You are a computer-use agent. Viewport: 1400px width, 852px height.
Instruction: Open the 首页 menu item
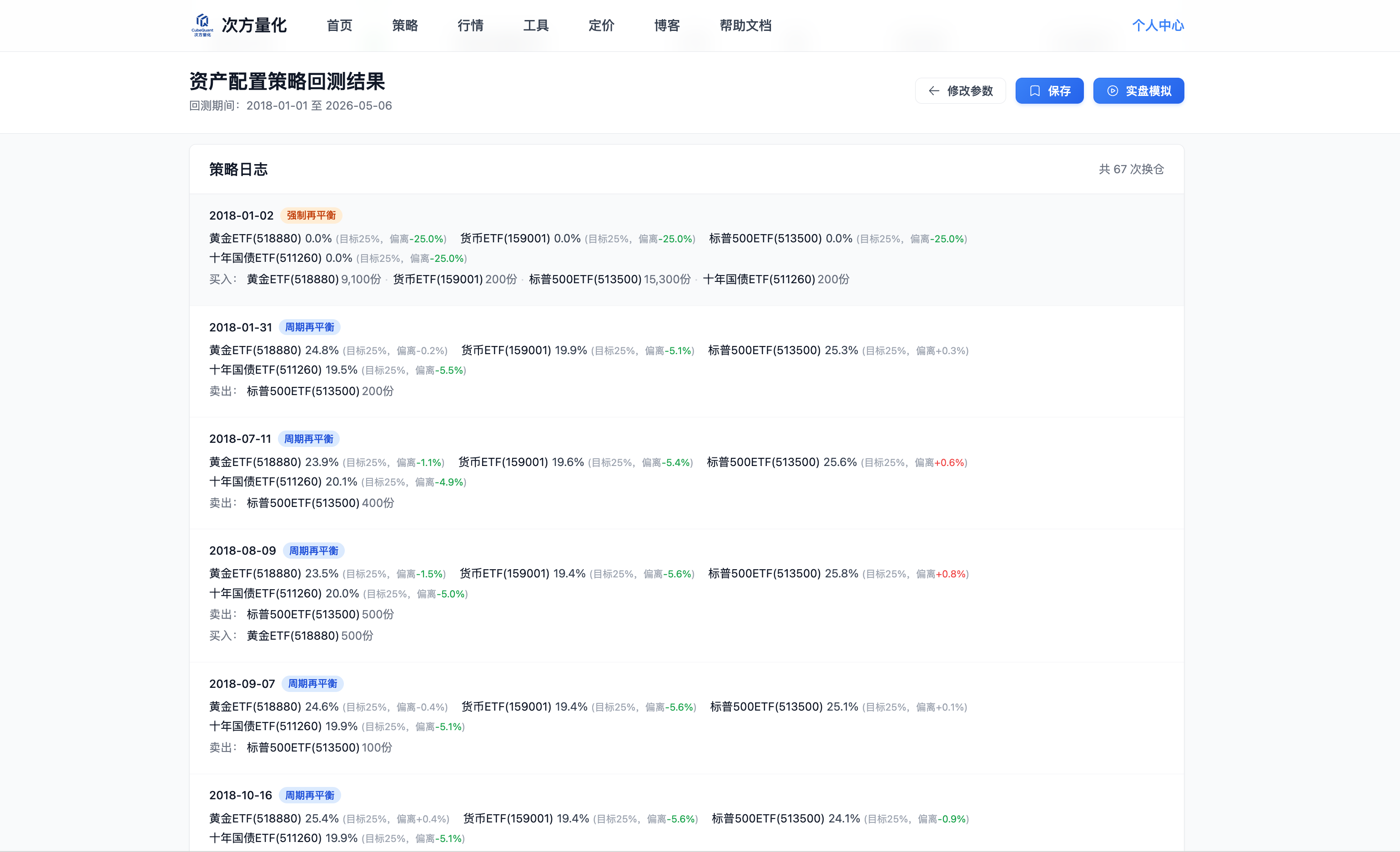point(339,25)
